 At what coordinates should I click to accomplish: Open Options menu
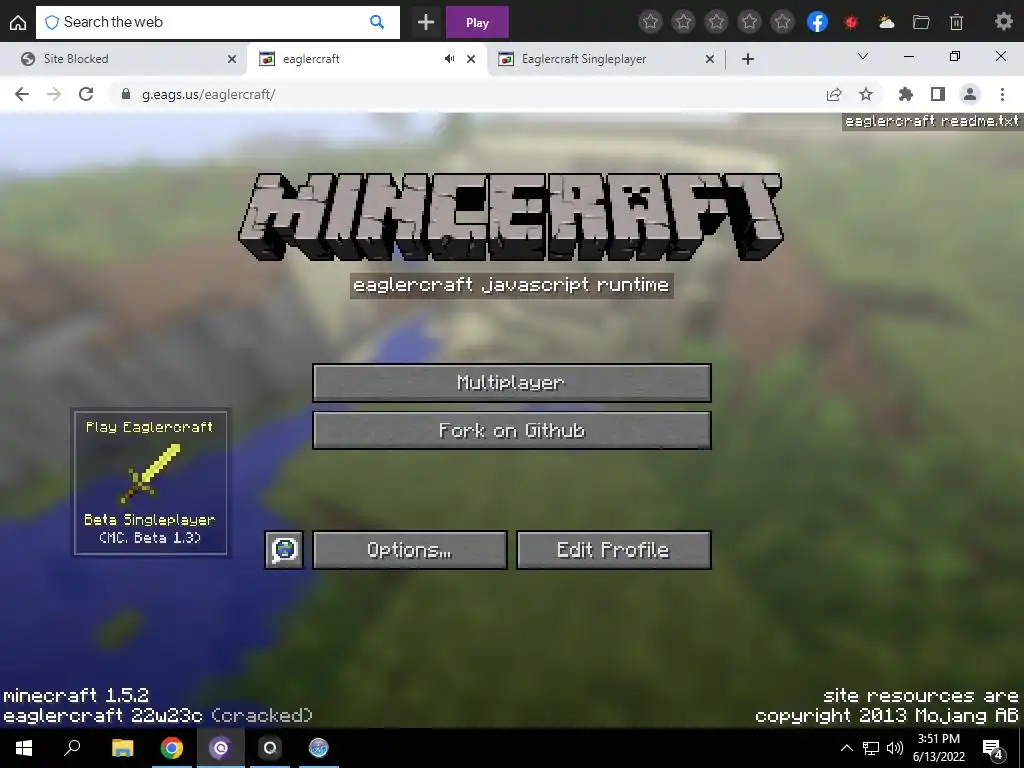(x=409, y=550)
